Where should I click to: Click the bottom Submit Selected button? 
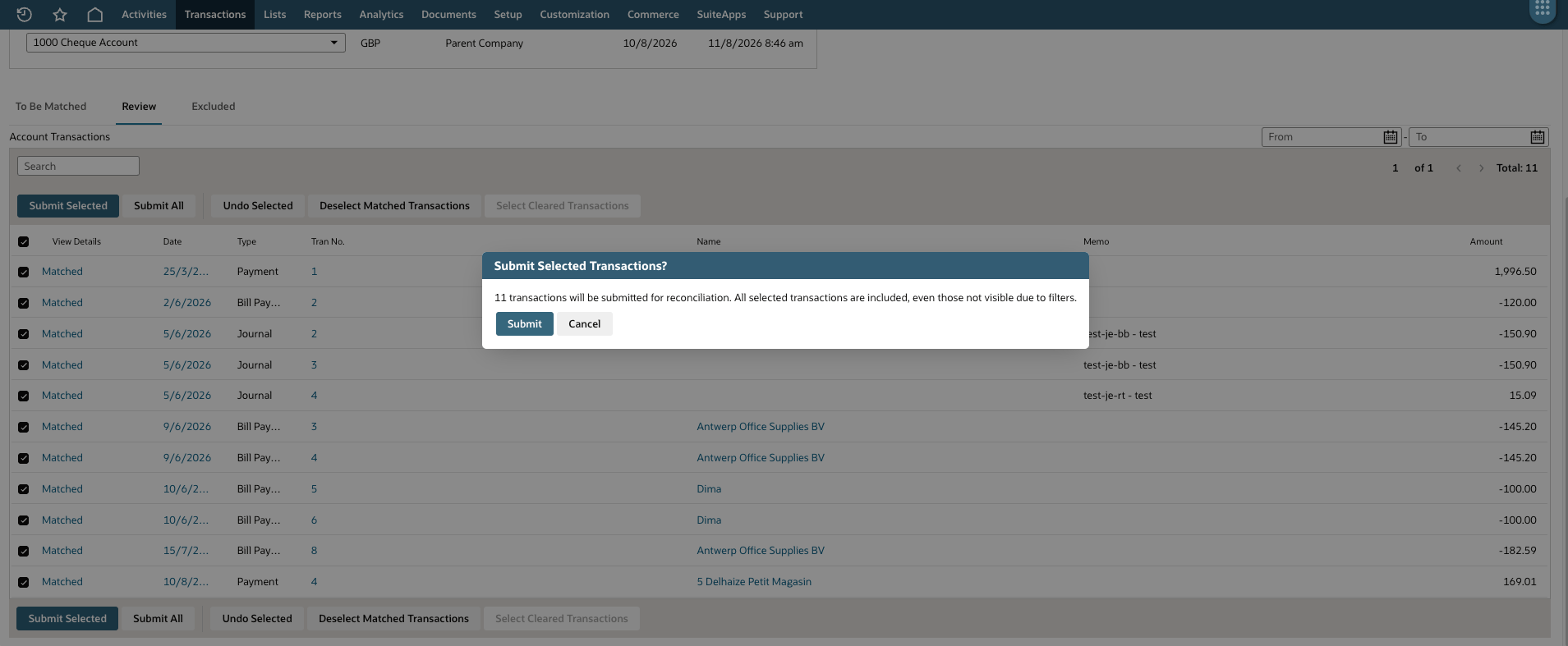(67, 619)
